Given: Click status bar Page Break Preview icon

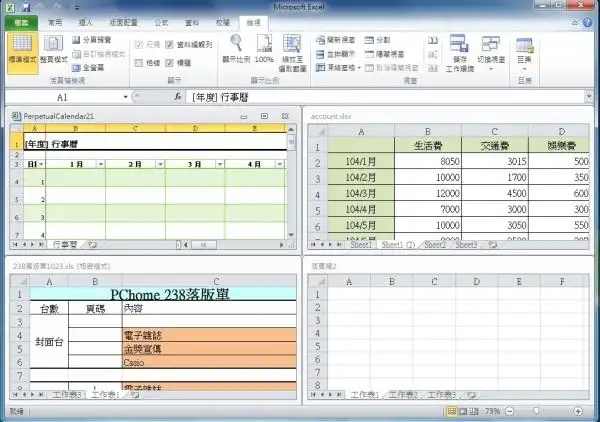Looking at the screenshot, I should pos(474,411).
